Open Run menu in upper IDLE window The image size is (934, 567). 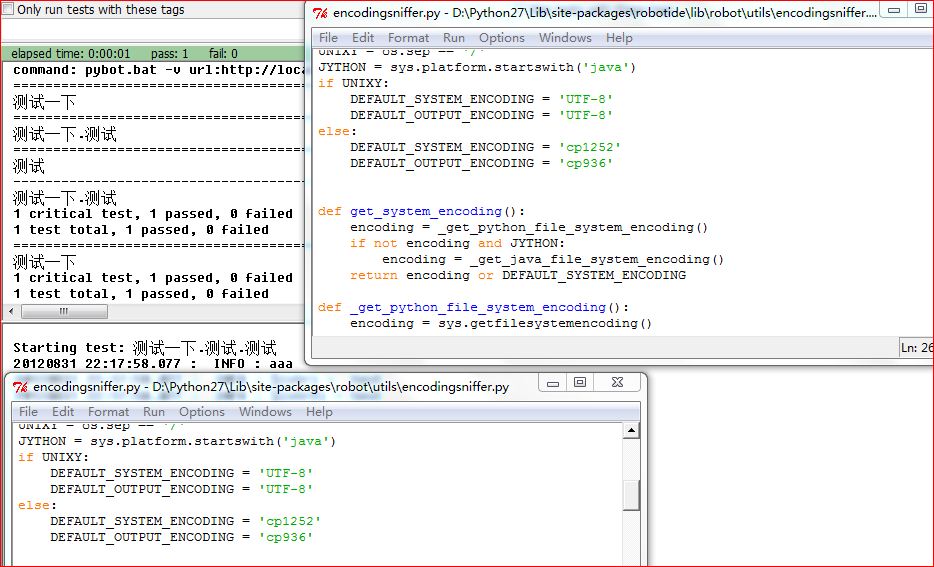[454, 38]
